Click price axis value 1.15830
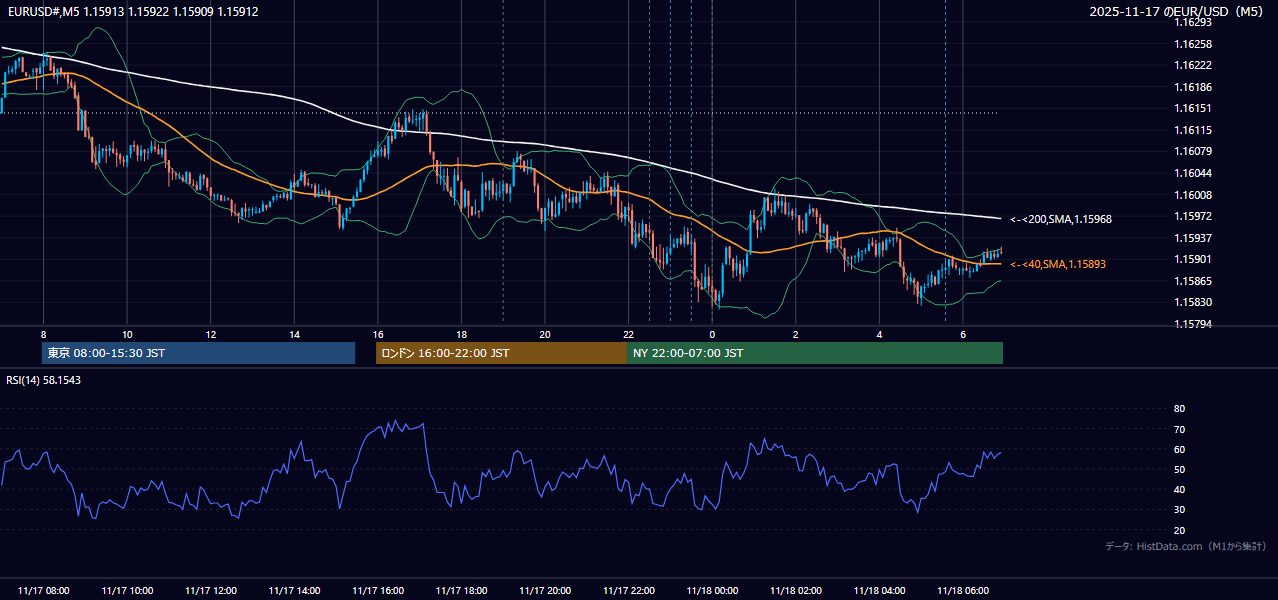The width and height of the screenshot is (1278, 600). [1193, 302]
